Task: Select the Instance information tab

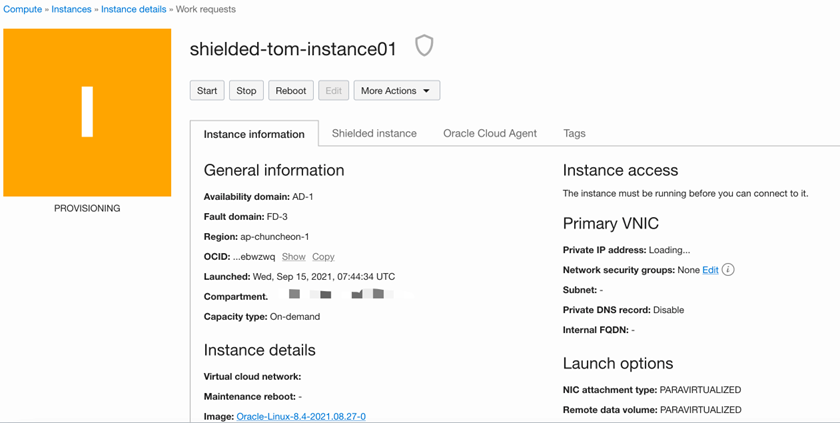Action: pyautogui.click(x=254, y=134)
